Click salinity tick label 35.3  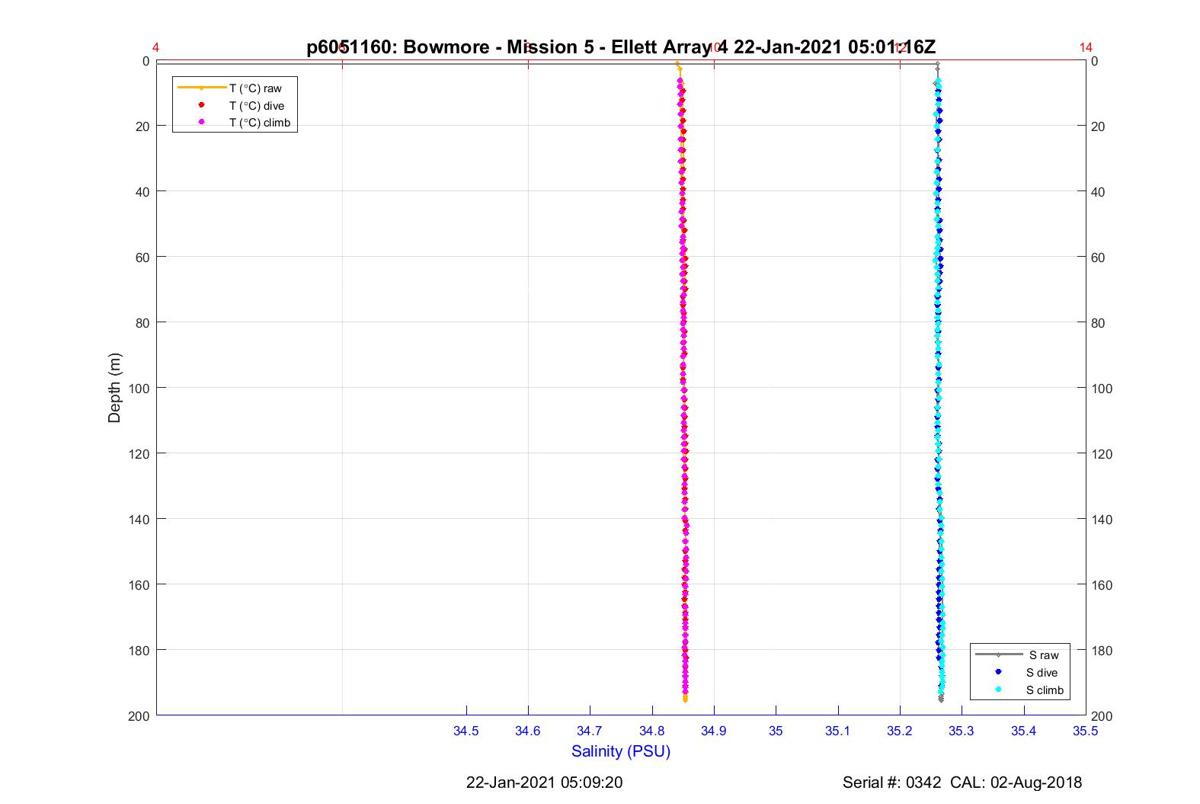click(x=962, y=732)
